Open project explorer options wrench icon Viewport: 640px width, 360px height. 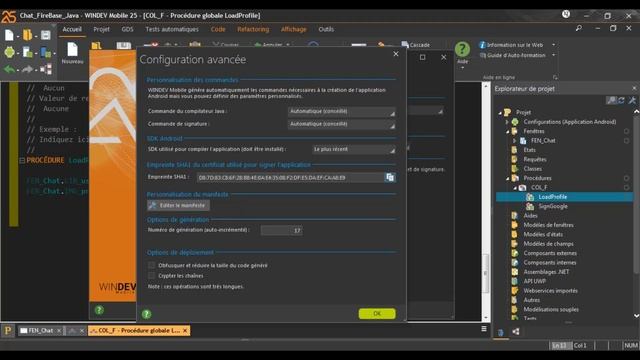pos(632,100)
